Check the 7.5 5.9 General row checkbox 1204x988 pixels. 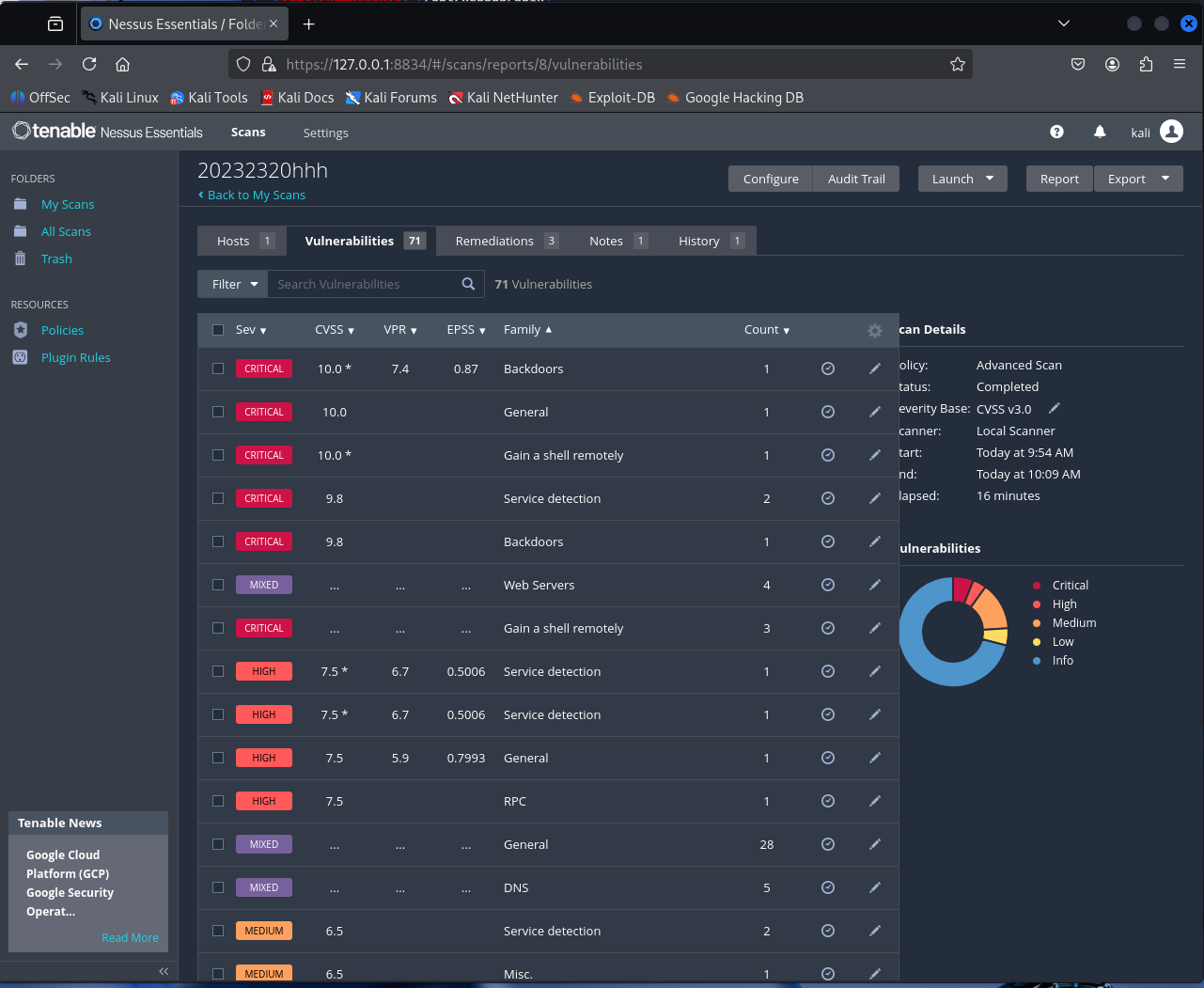218,758
